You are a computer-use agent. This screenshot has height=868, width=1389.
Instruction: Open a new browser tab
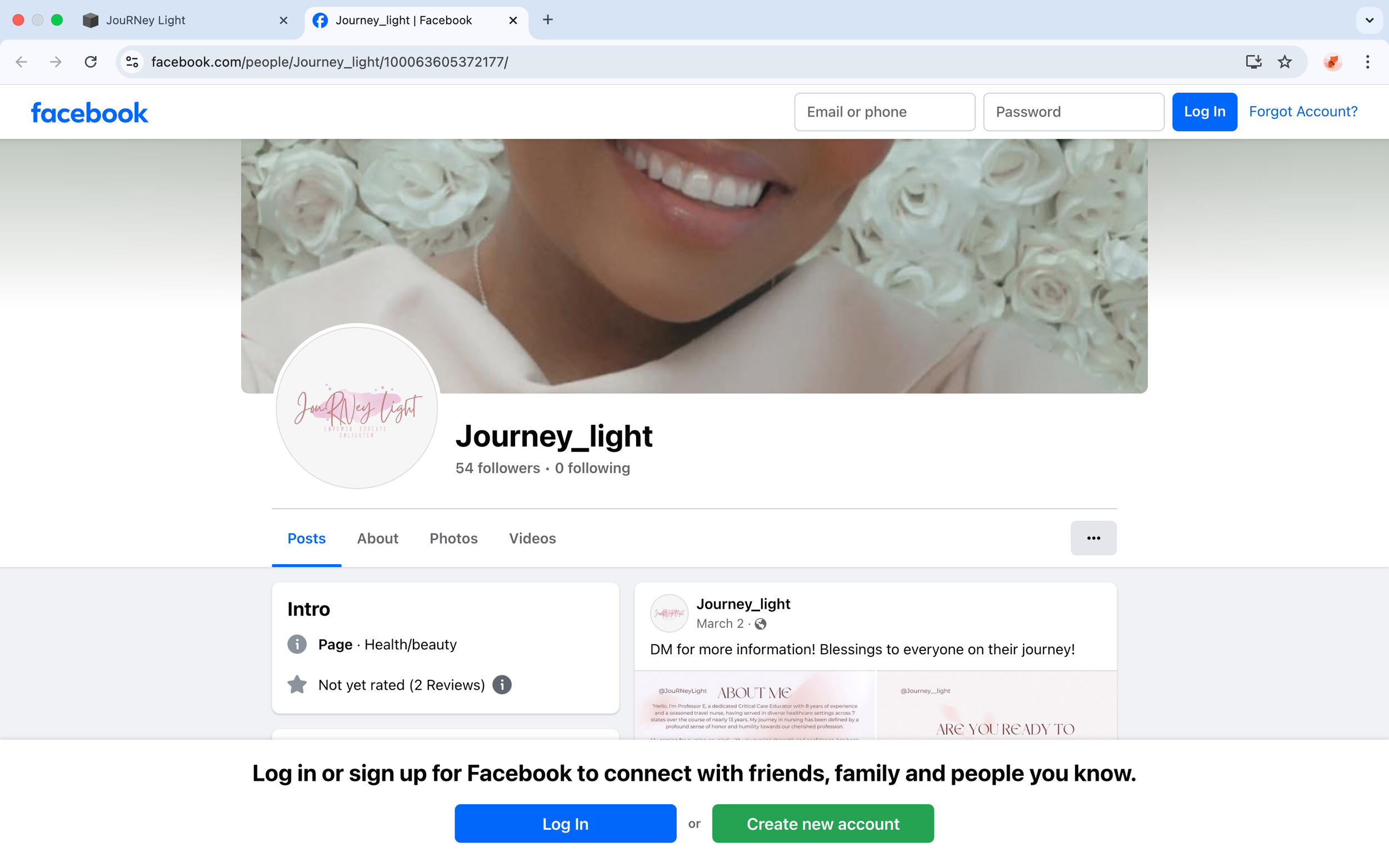coord(548,20)
